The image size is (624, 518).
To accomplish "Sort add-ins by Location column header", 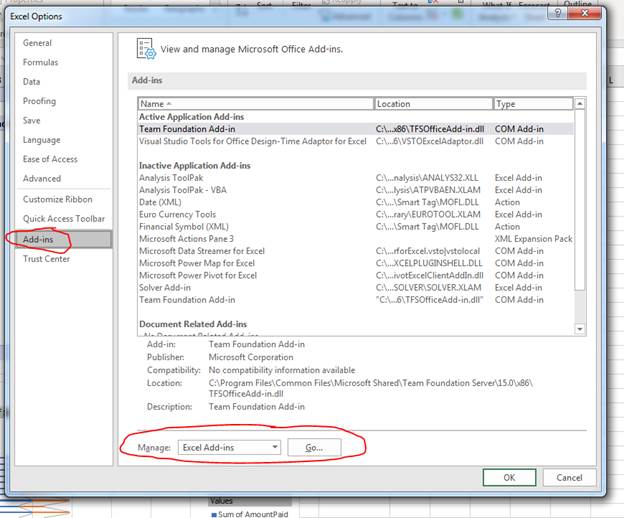I will point(433,104).
